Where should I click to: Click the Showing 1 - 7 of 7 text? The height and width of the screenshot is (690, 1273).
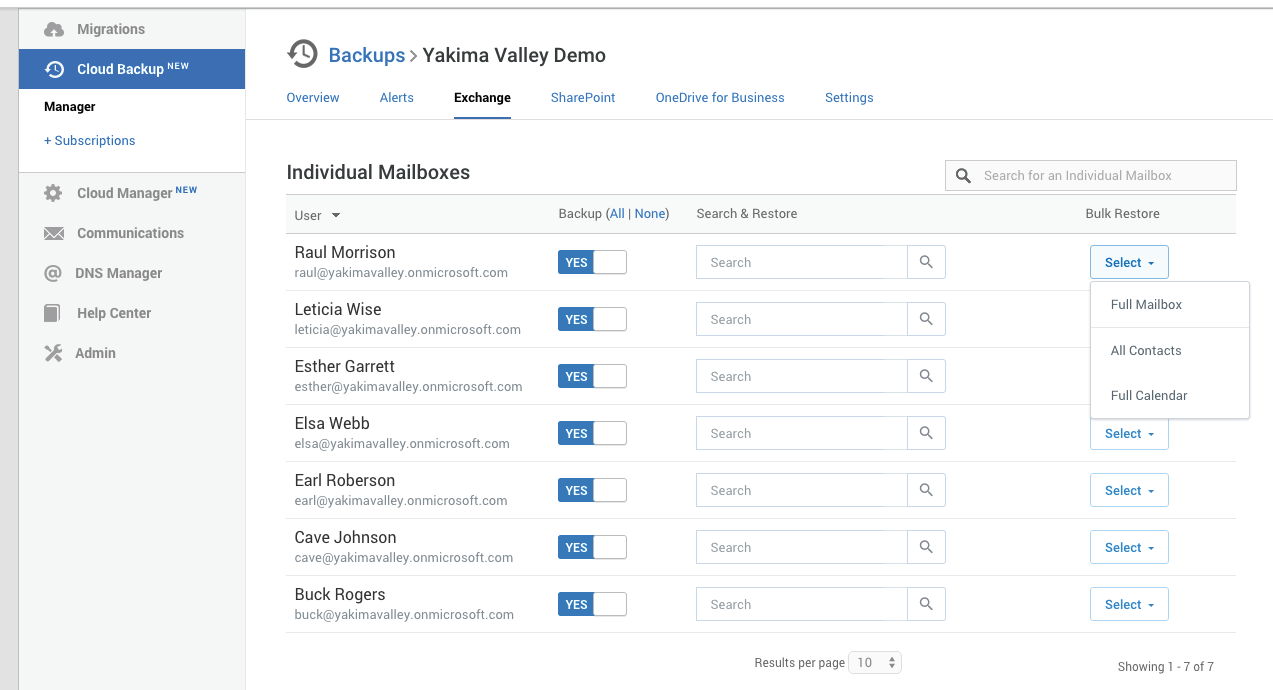coord(1165,666)
